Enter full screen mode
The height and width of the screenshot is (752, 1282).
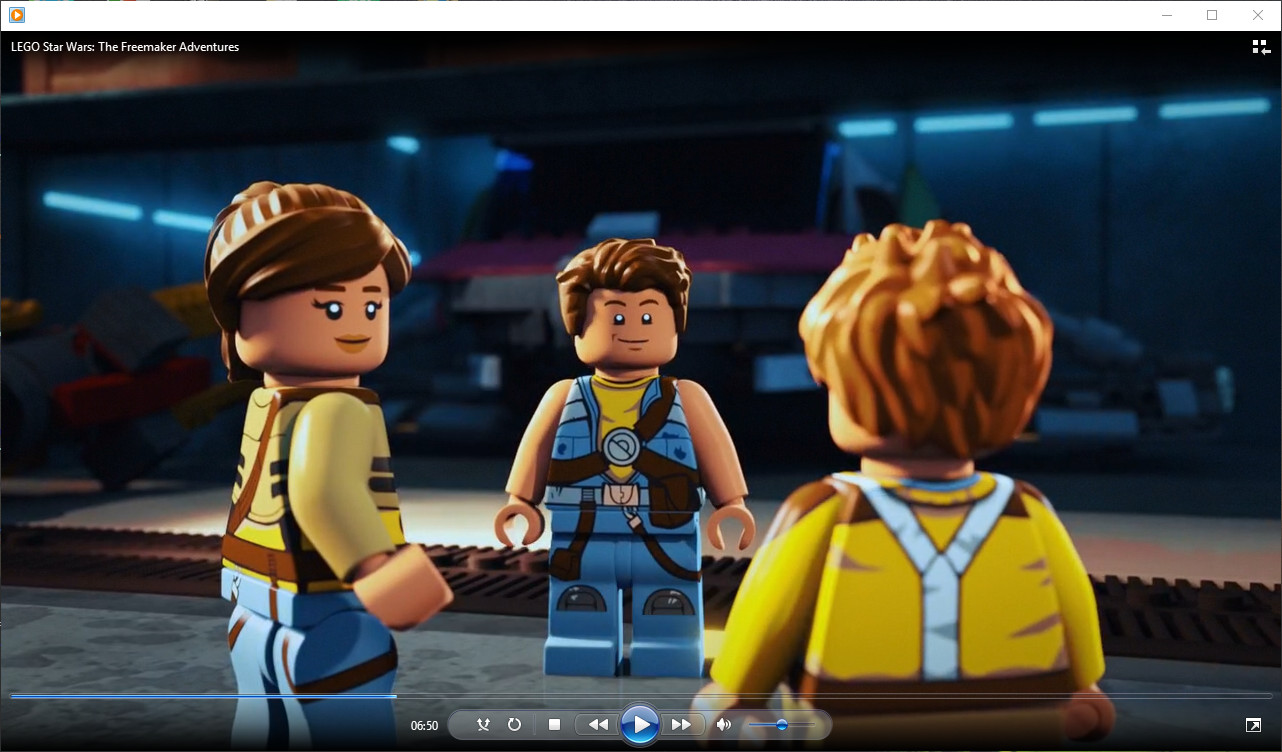pos(1253,725)
